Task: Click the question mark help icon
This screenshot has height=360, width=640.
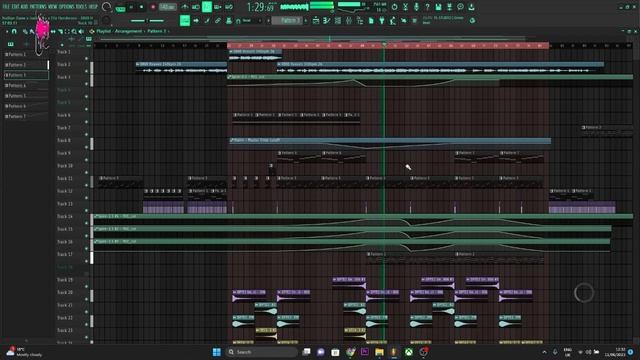Action: pyautogui.click(x=427, y=7)
